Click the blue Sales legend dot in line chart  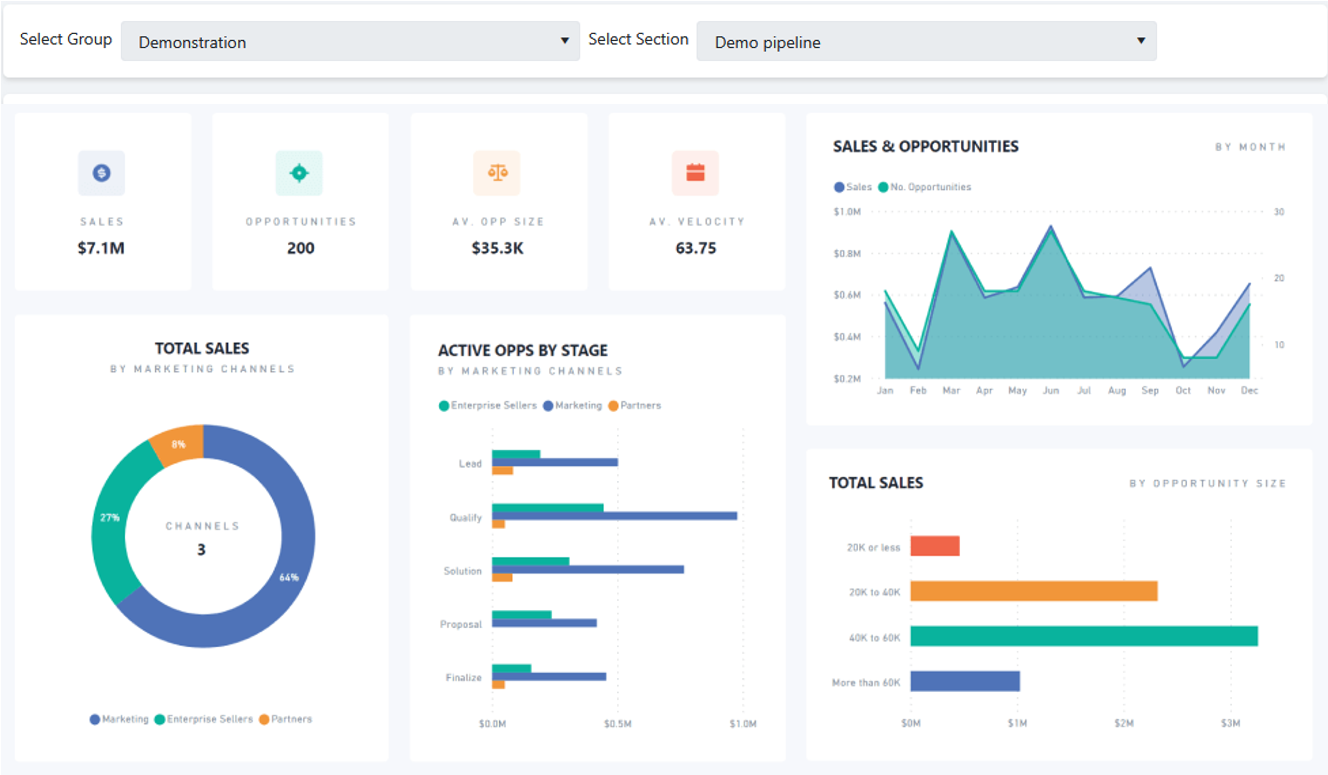[x=839, y=187]
